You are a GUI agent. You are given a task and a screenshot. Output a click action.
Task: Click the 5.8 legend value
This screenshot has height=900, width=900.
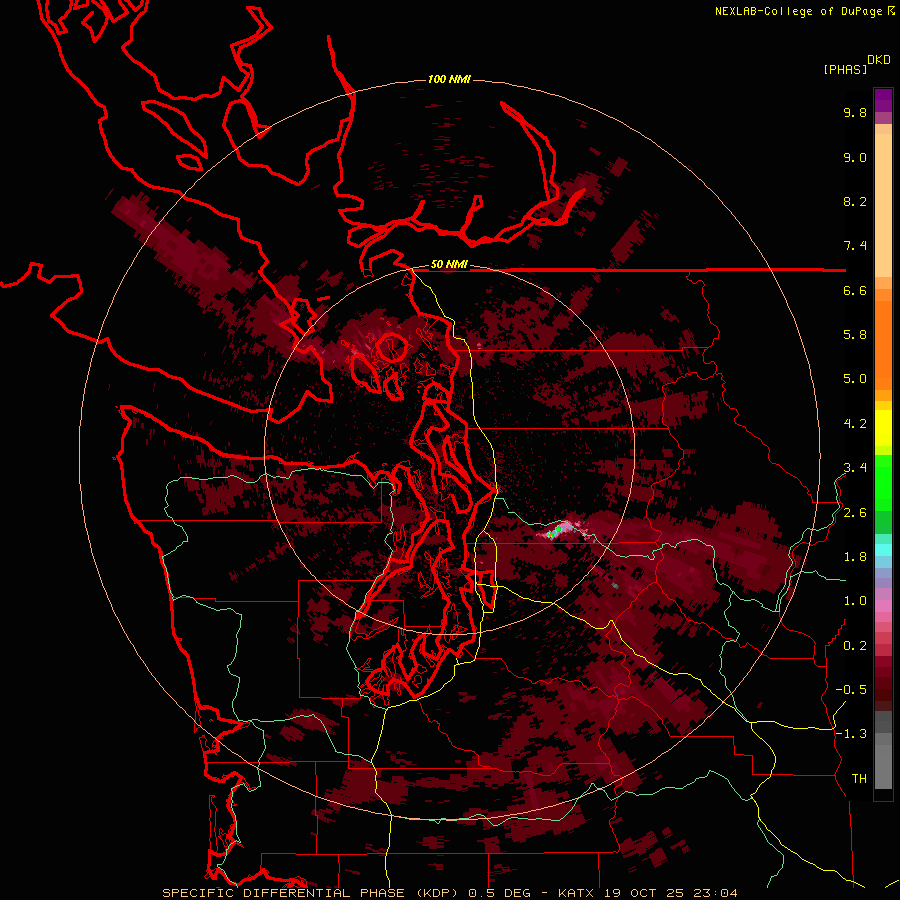tap(855, 335)
